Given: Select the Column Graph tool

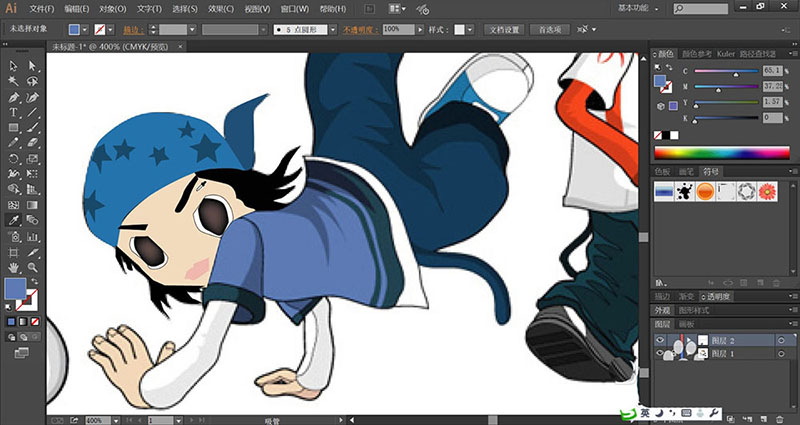Looking at the screenshot, I should pos(32,237).
